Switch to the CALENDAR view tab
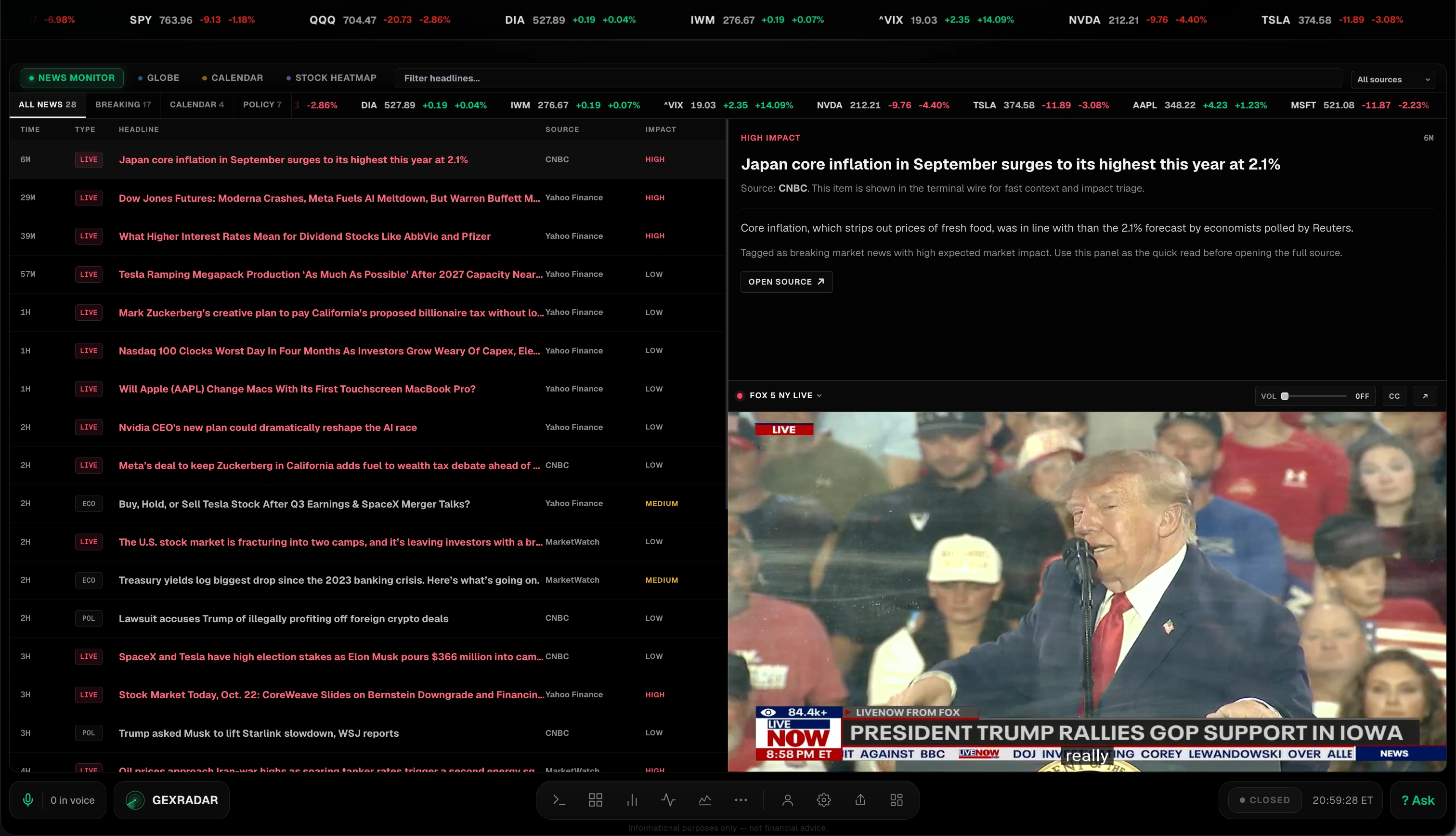 point(233,78)
